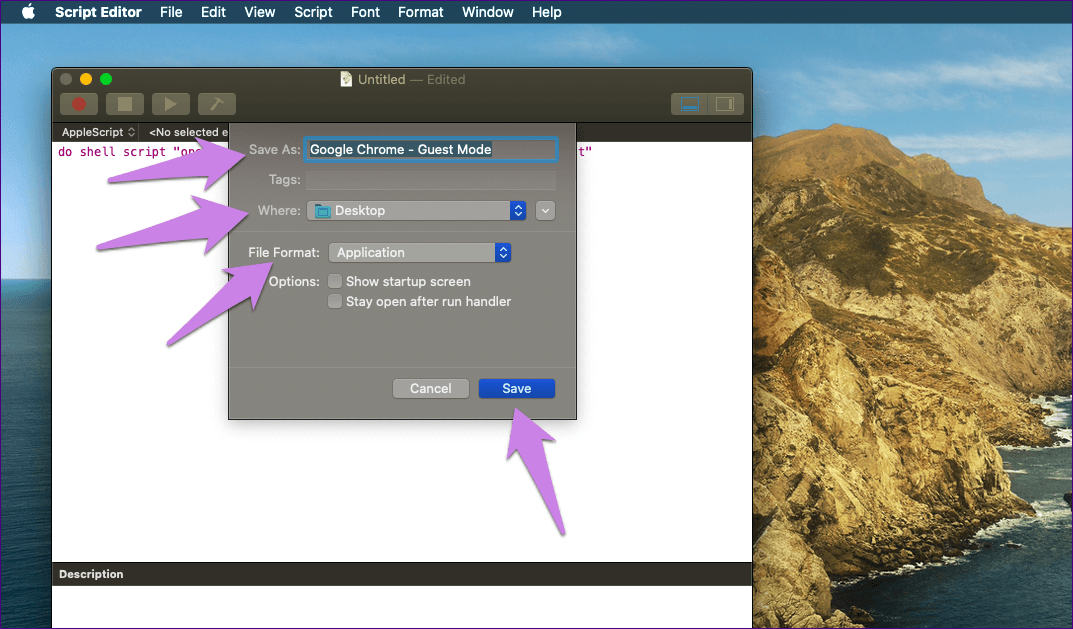Open the Help menu
This screenshot has width=1073, height=629.
pyautogui.click(x=546, y=12)
